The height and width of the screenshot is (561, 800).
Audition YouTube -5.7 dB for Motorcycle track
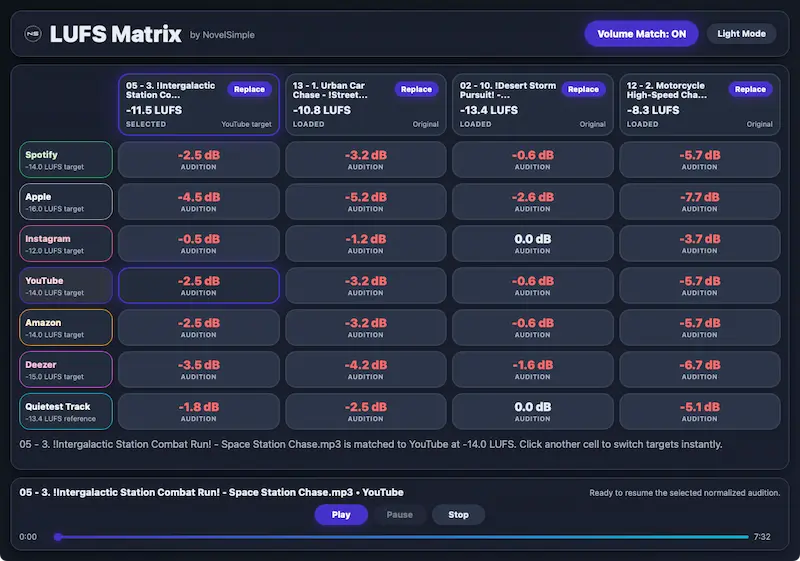point(699,286)
